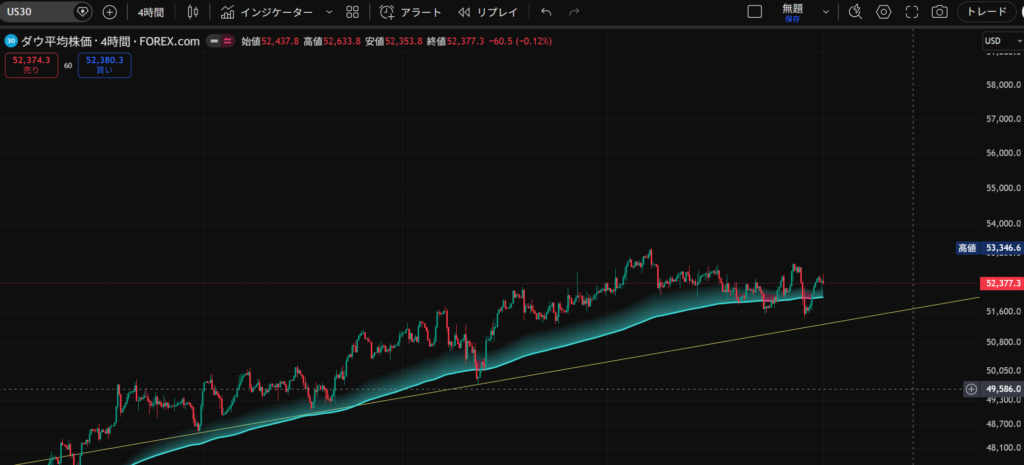This screenshot has width=1024, height=465.
Task: Undo the last chart action
Action: coord(547,12)
